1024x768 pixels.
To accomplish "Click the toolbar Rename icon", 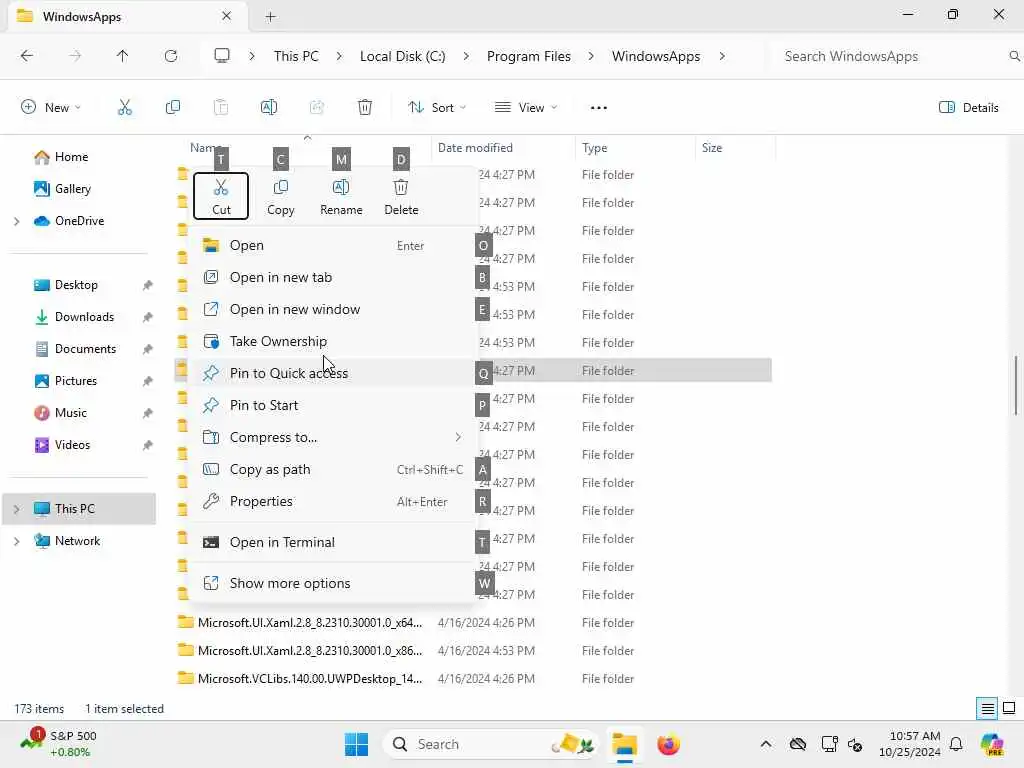I will pyautogui.click(x=269, y=108).
